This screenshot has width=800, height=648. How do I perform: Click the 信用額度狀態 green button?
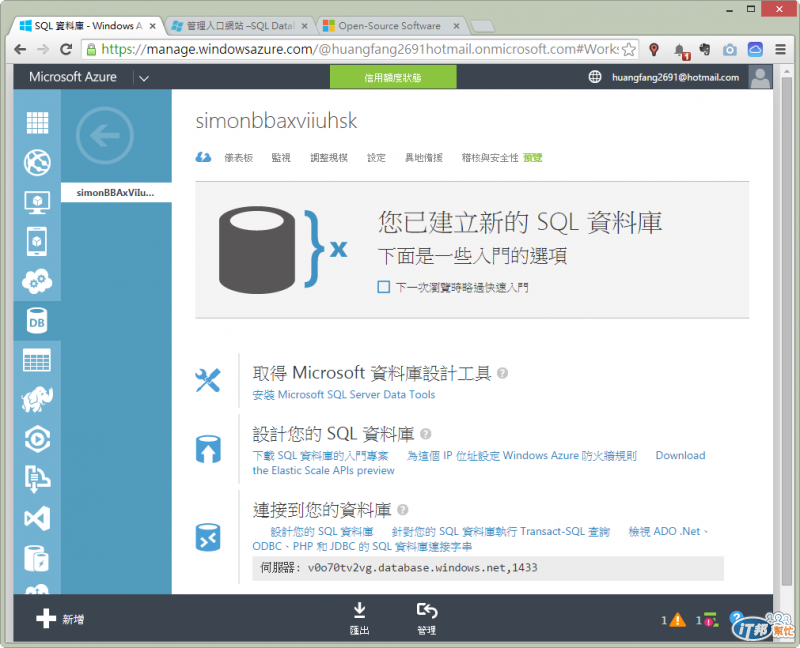393,77
